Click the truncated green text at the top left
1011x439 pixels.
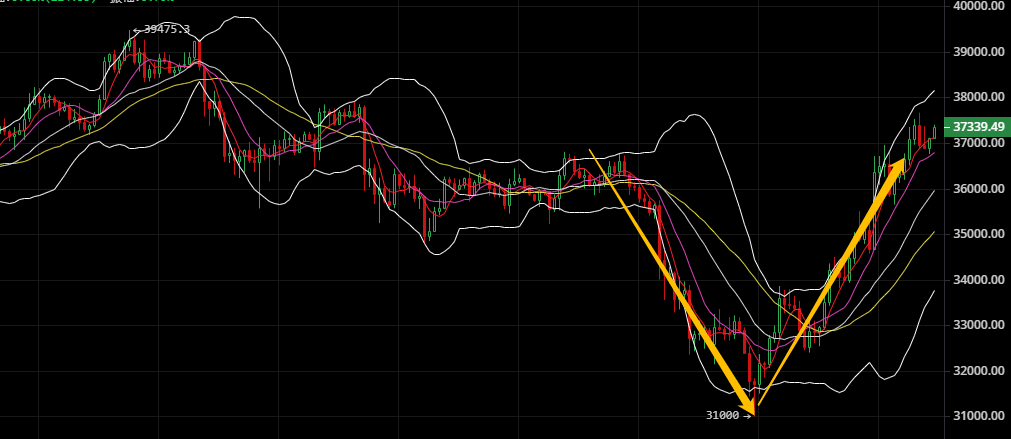tap(50, 2)
